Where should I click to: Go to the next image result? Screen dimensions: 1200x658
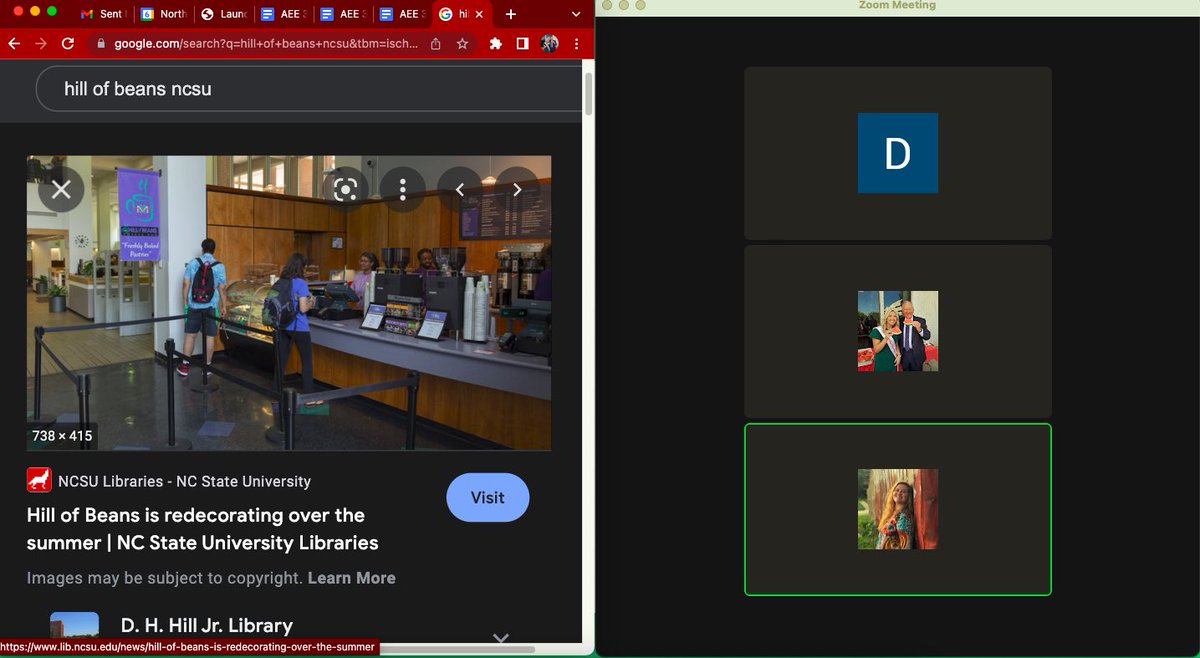tap(517, 189)
